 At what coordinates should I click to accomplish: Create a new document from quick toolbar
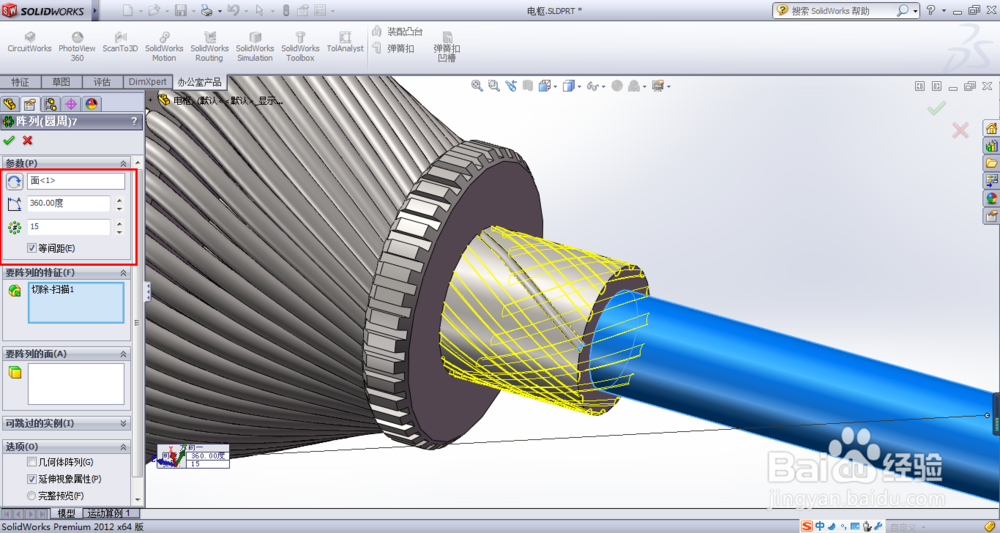click(x=128, y=10)
